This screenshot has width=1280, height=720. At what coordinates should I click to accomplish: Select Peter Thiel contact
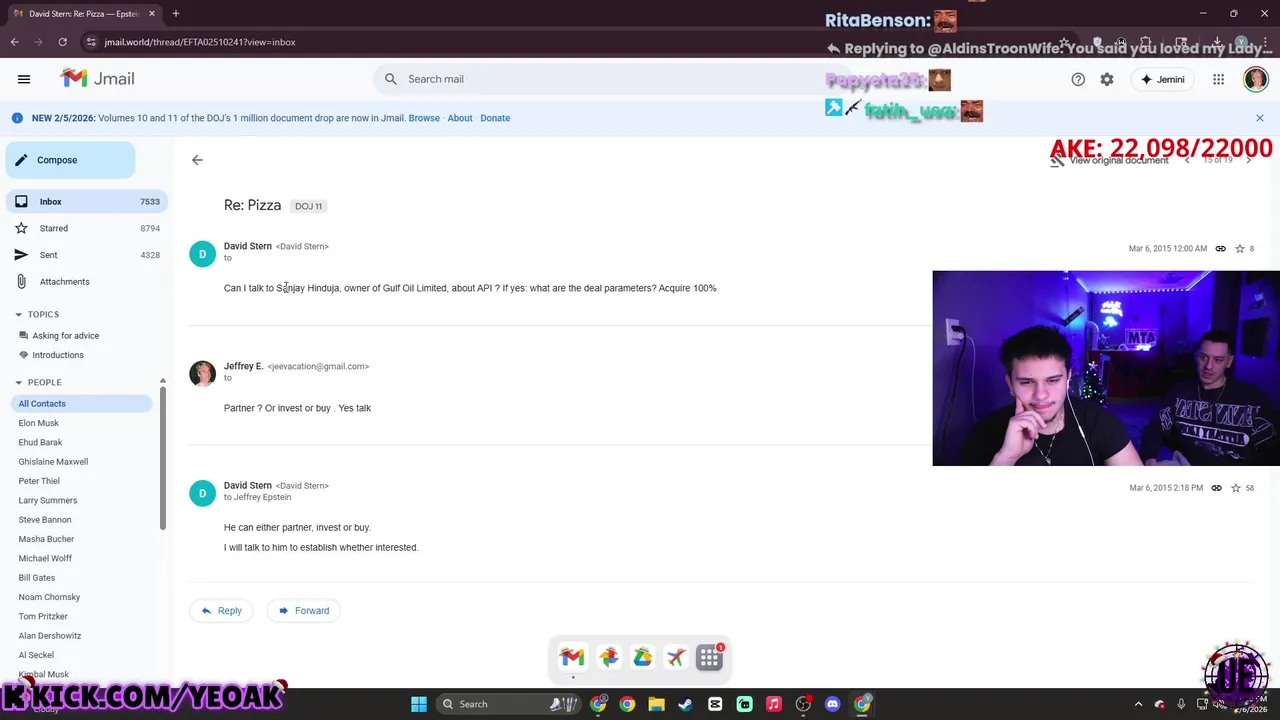(39, 481)
